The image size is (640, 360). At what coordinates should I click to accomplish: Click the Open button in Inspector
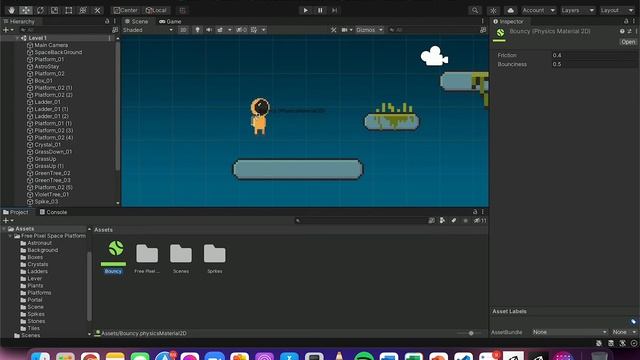click(628, 42)
